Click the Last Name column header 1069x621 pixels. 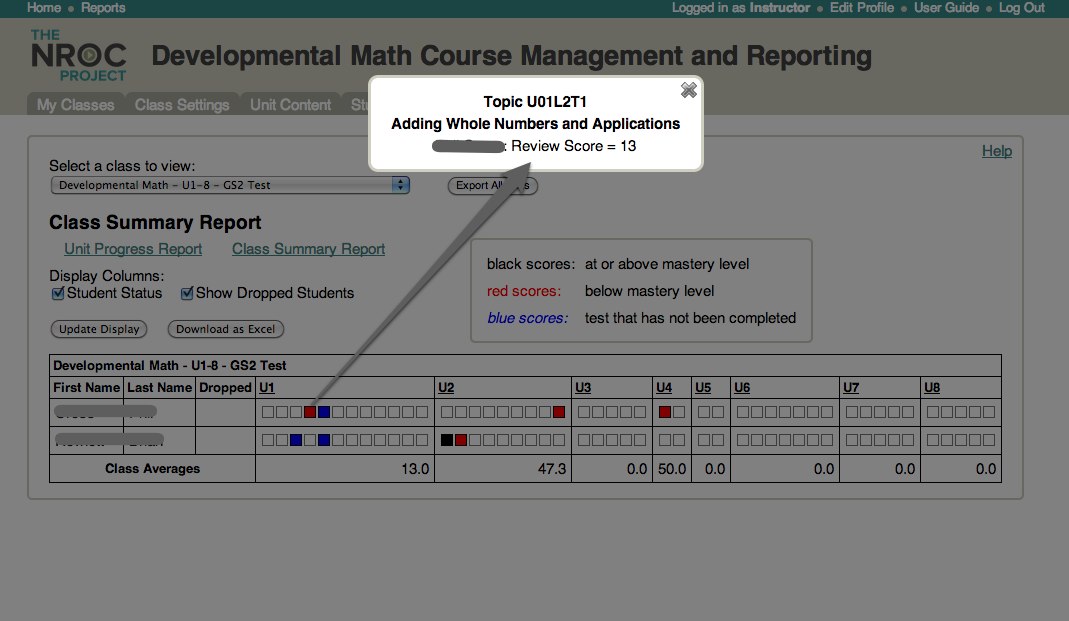(x=160, y=388)
